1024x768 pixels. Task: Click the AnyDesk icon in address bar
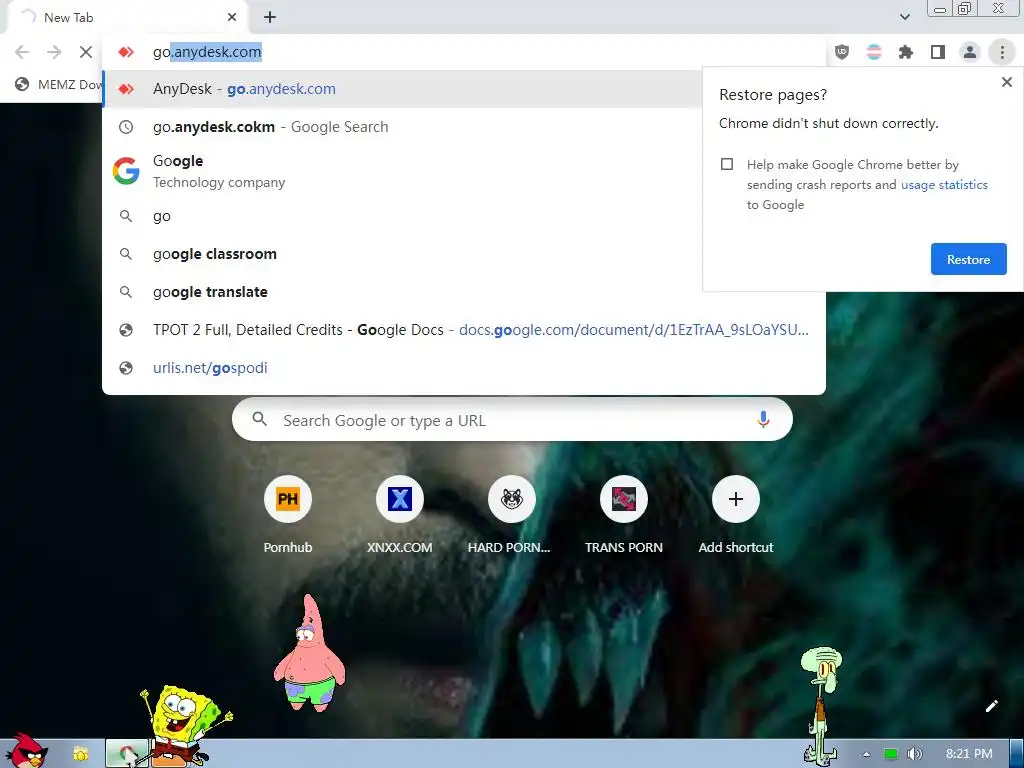(126, 52)
